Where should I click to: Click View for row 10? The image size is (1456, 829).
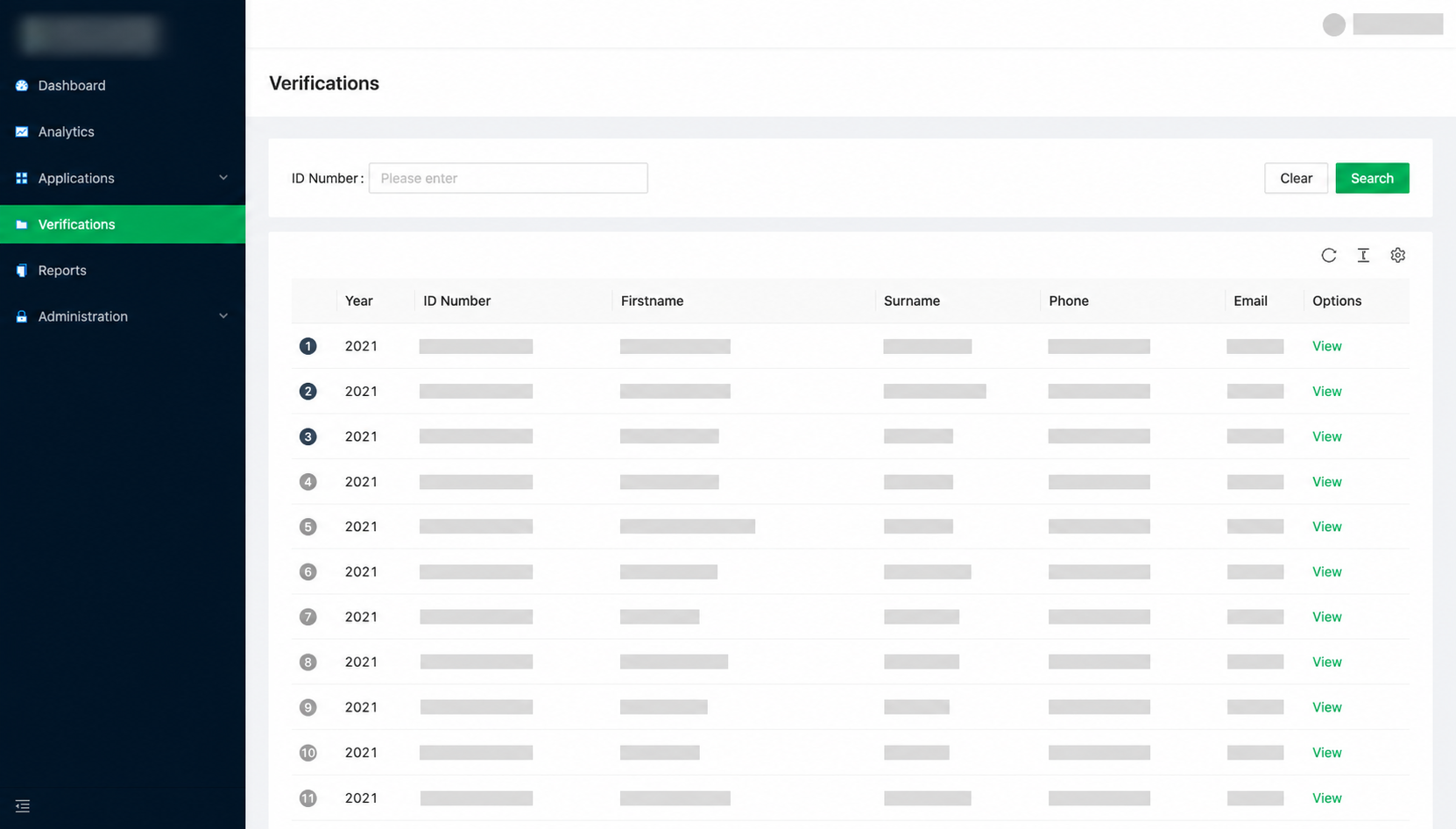tap(1326, 753)
